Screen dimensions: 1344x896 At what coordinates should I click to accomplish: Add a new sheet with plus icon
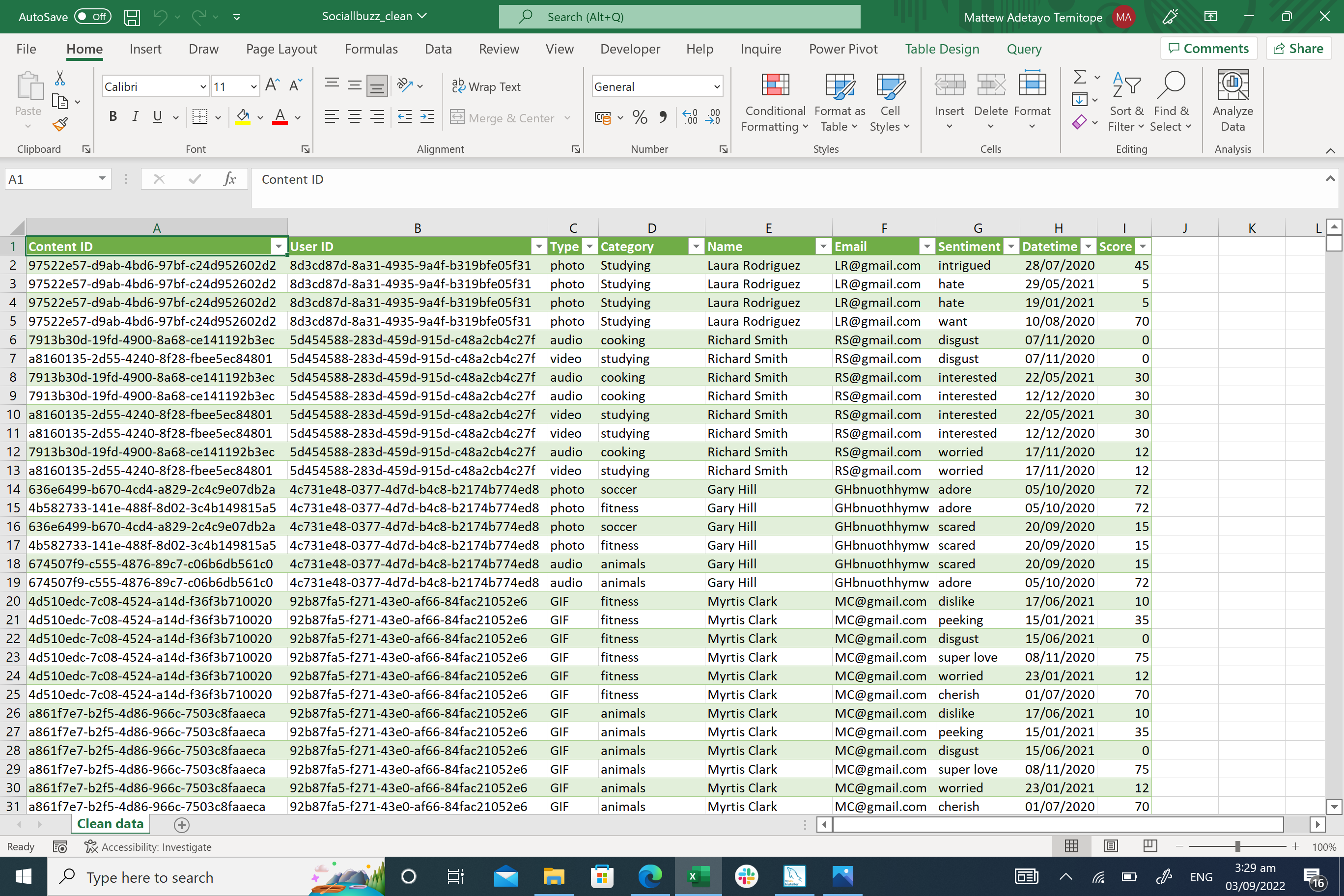182,825
